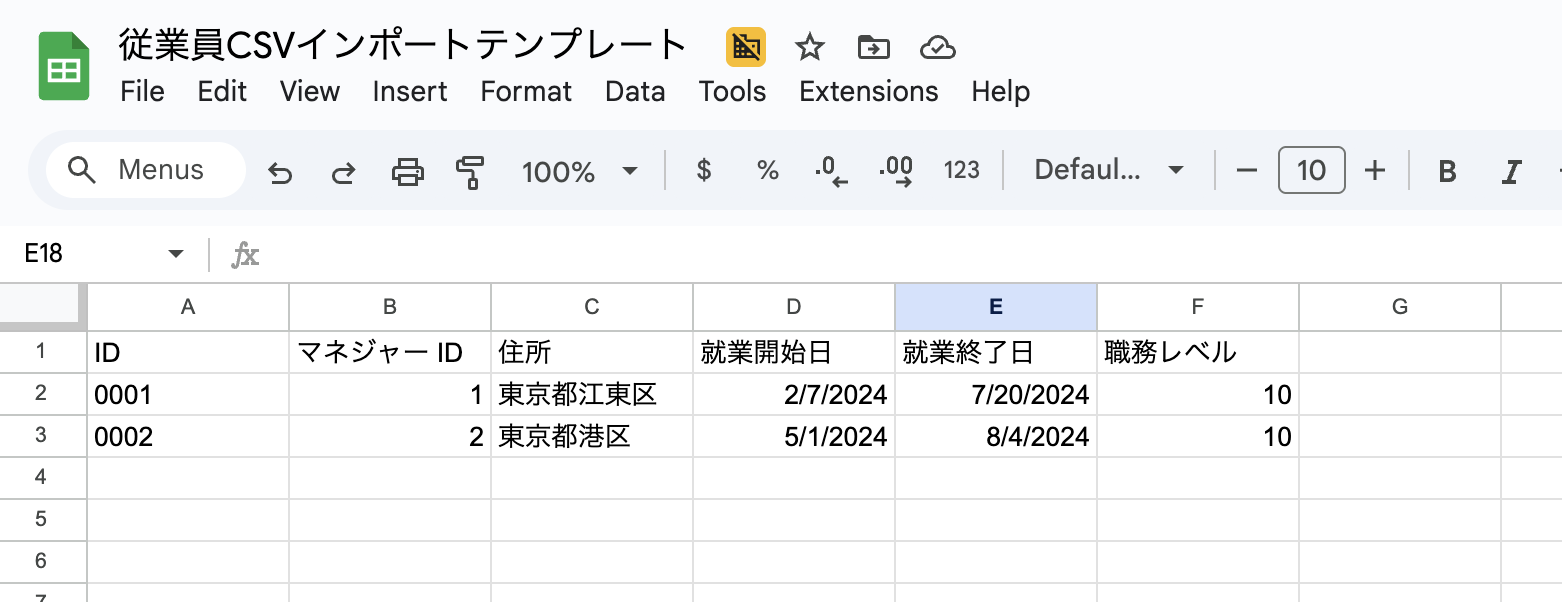Image resolution: width=1562 pixels, height=602 pixels.
Task: Click the Move to folder icon
Action: pyautogui.click(x=873, y=47)
